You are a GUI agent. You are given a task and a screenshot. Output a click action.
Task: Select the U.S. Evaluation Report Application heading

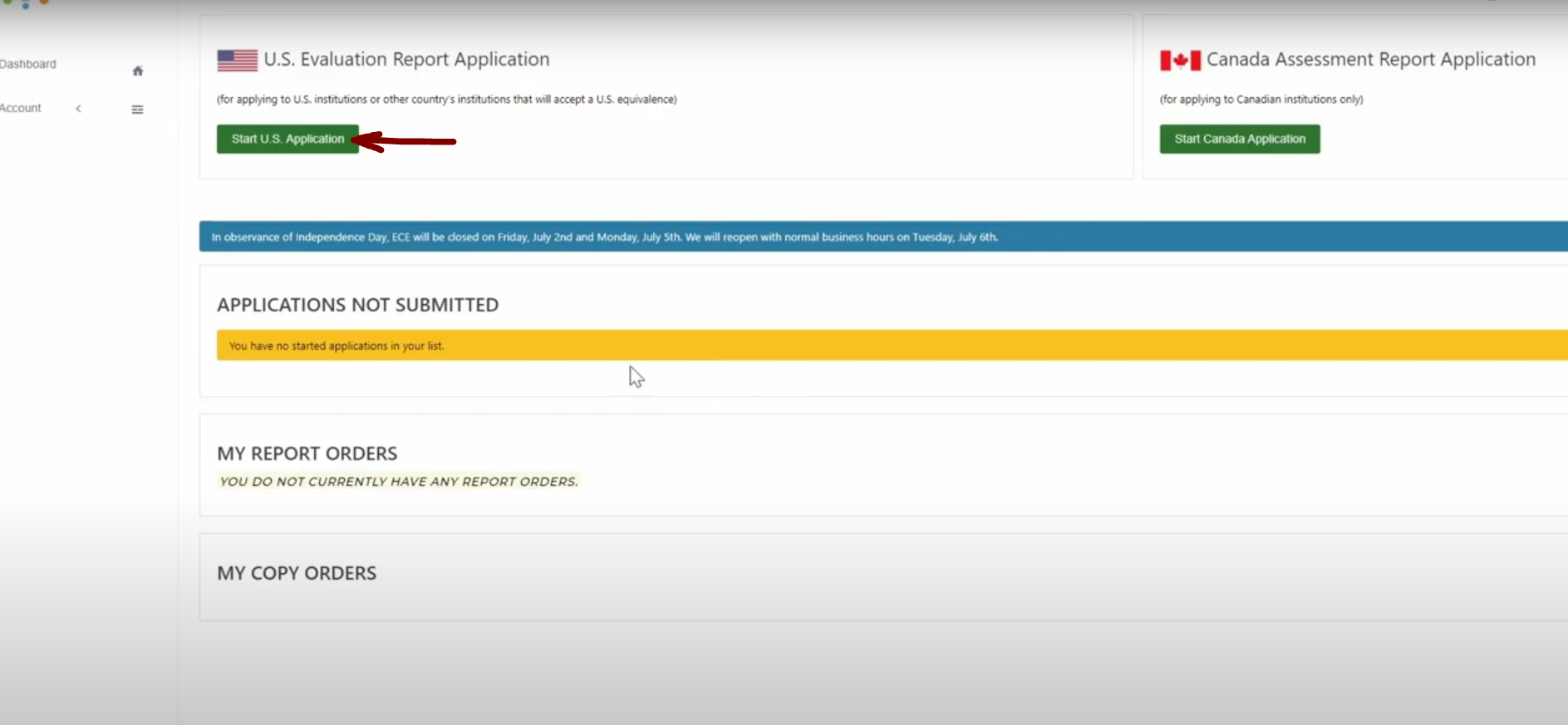[x=406, y=60]
